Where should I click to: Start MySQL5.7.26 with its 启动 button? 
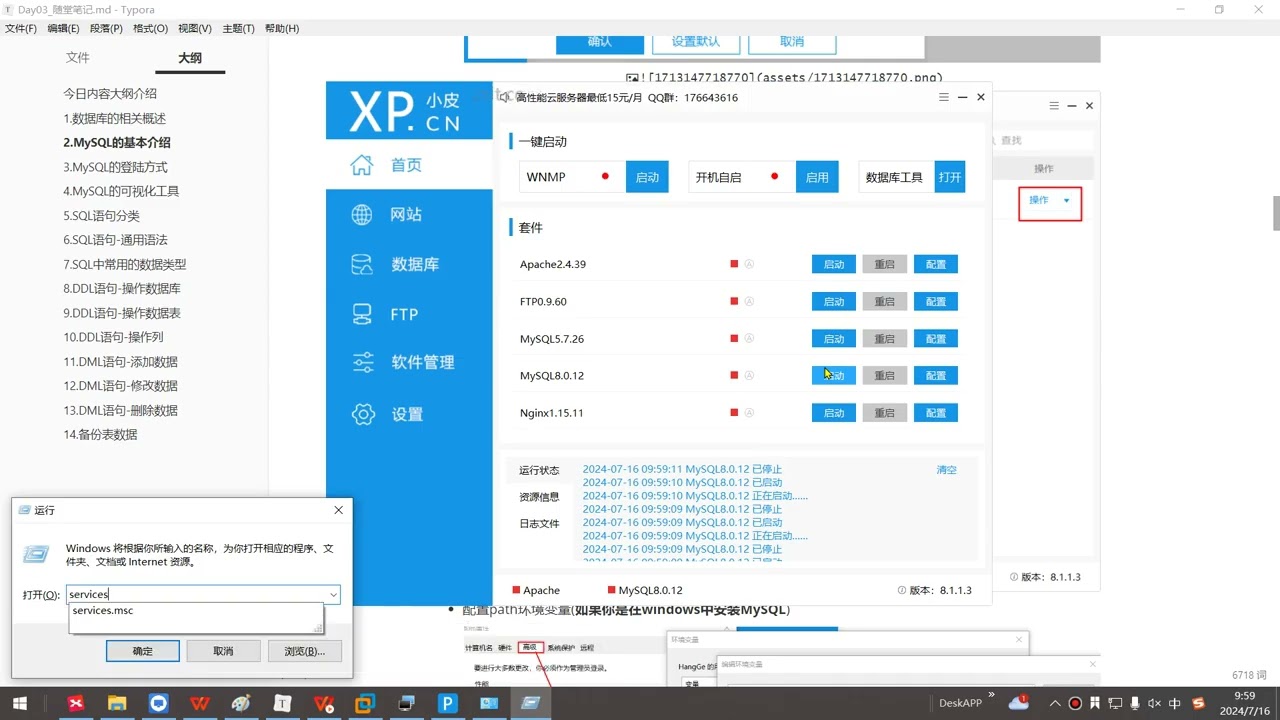pyautogui.click(x=834, y=338)
